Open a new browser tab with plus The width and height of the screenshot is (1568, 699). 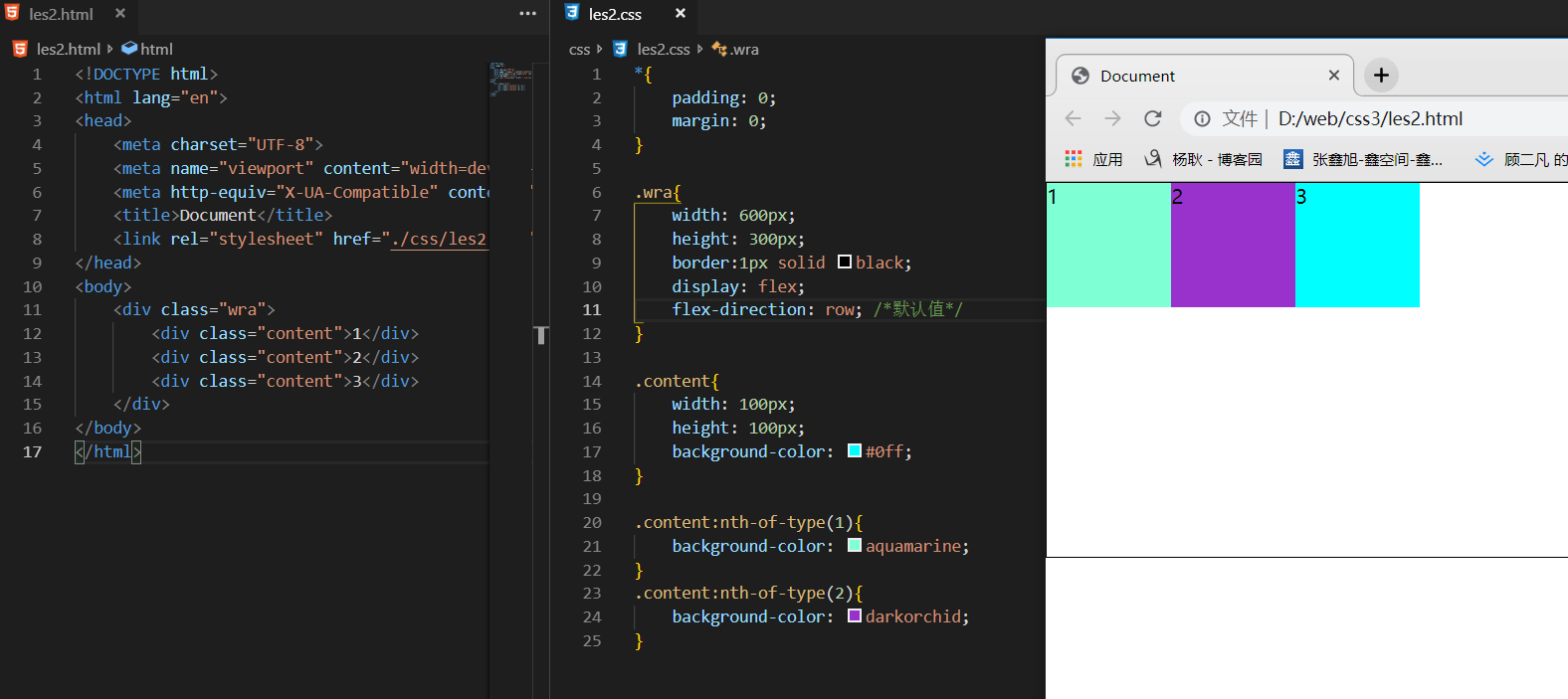(x=1381, y=76)
